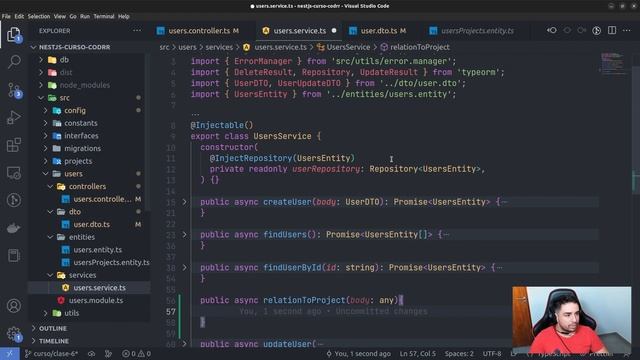
Task: Open the Terminal menu
Action: pyautogui.click(x=104, y=16)
